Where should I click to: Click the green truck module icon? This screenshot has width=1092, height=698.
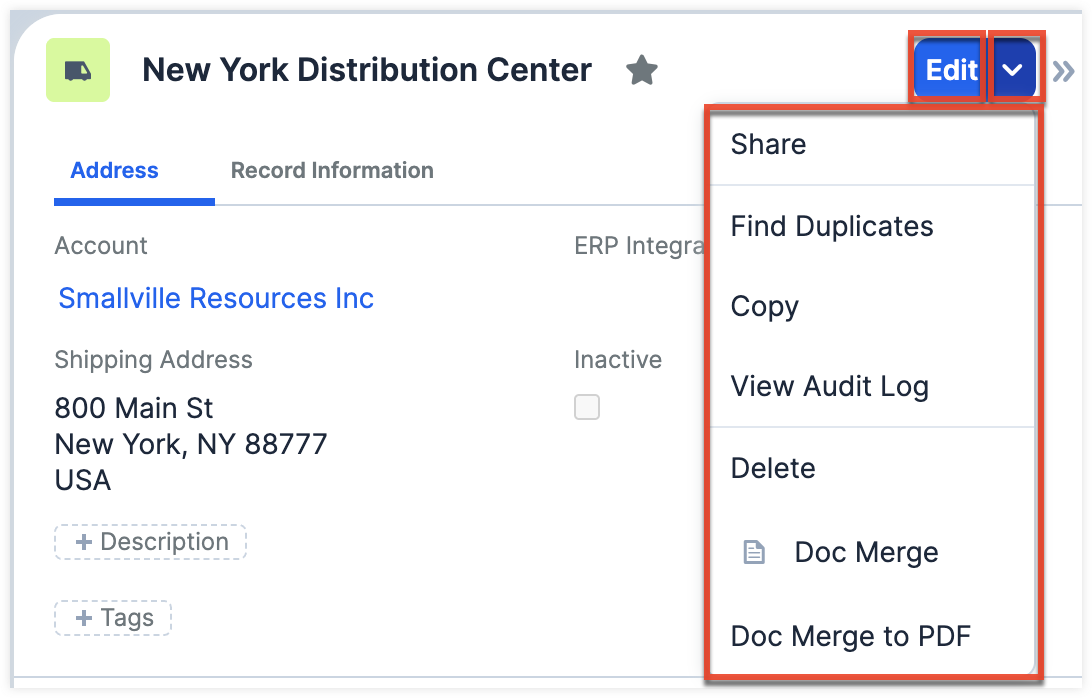[x=78, y=70]
